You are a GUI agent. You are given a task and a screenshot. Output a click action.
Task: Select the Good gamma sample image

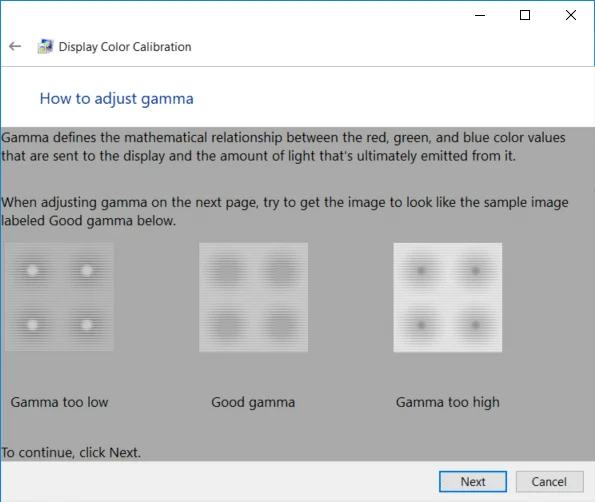[x=253, y=297]
